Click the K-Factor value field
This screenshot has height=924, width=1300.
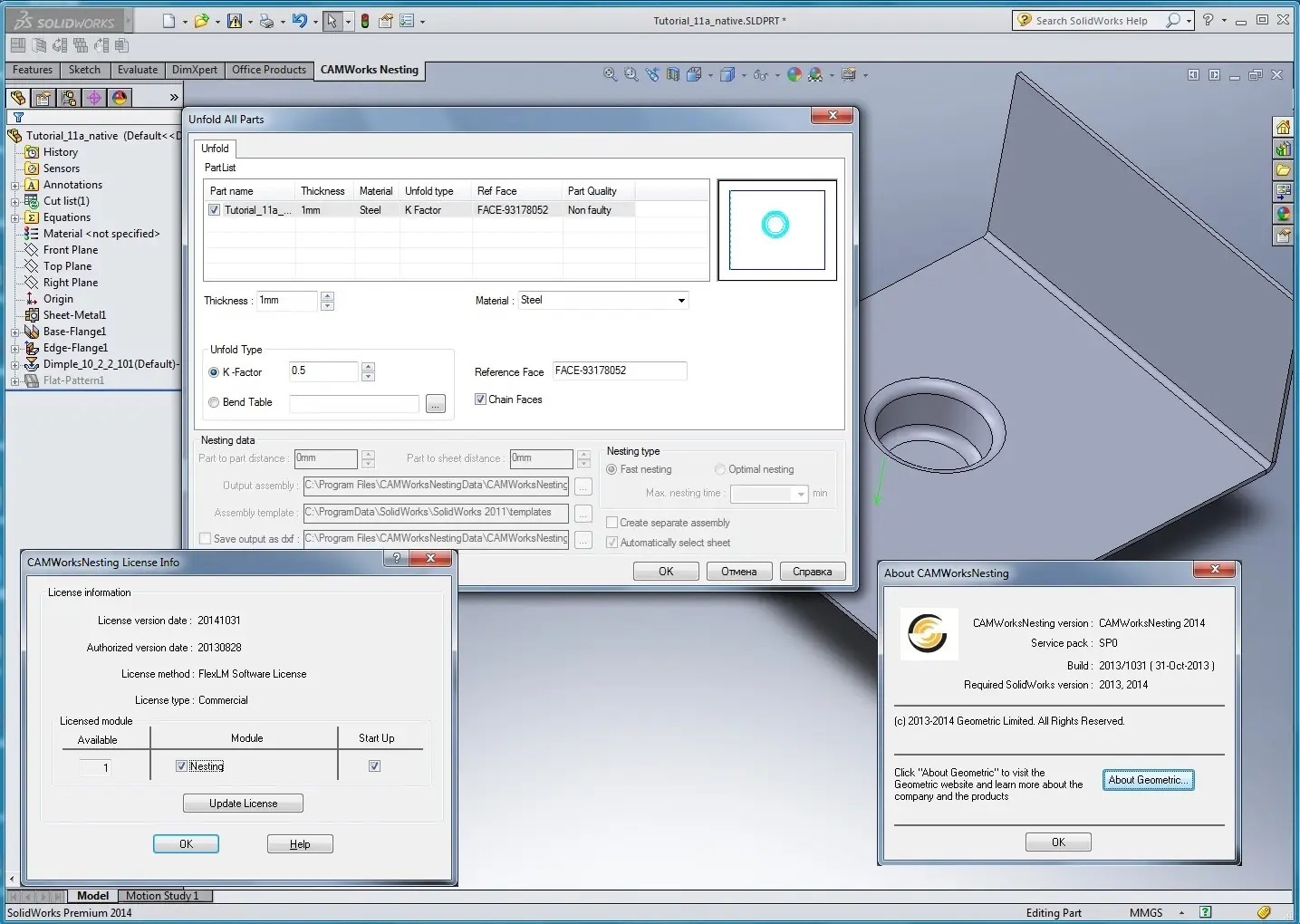coord(323,371)
